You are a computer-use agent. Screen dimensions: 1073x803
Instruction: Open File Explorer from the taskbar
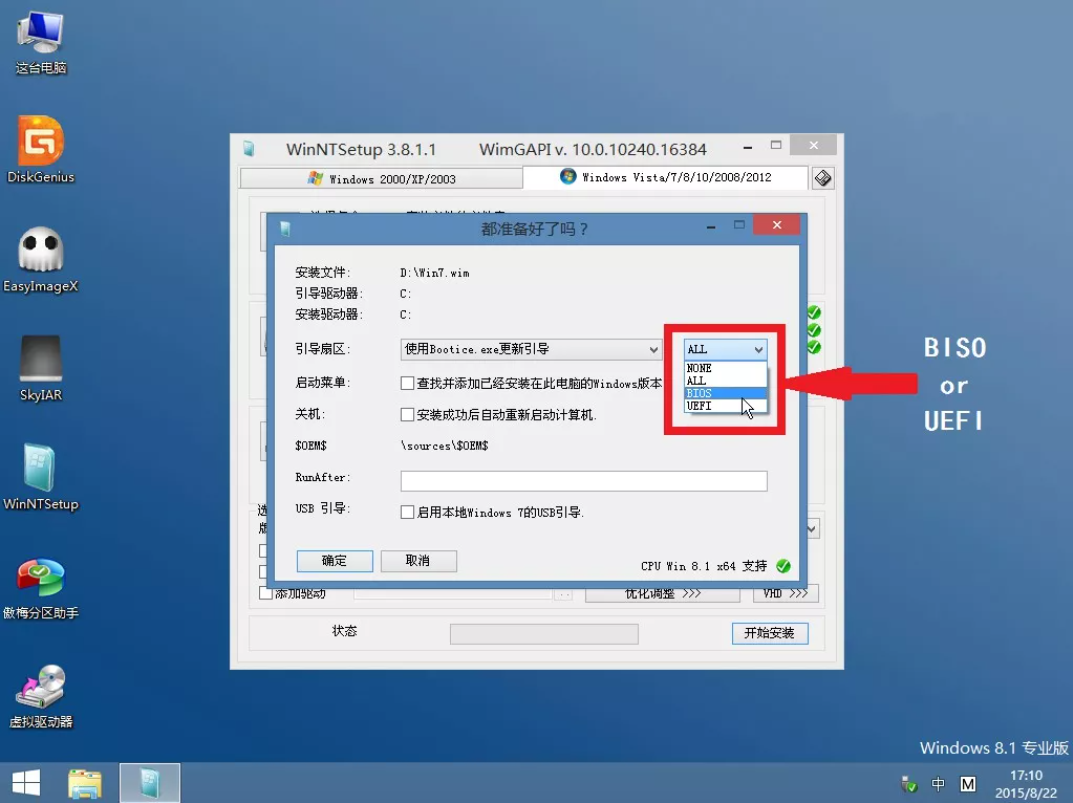[x=84, y=782]
